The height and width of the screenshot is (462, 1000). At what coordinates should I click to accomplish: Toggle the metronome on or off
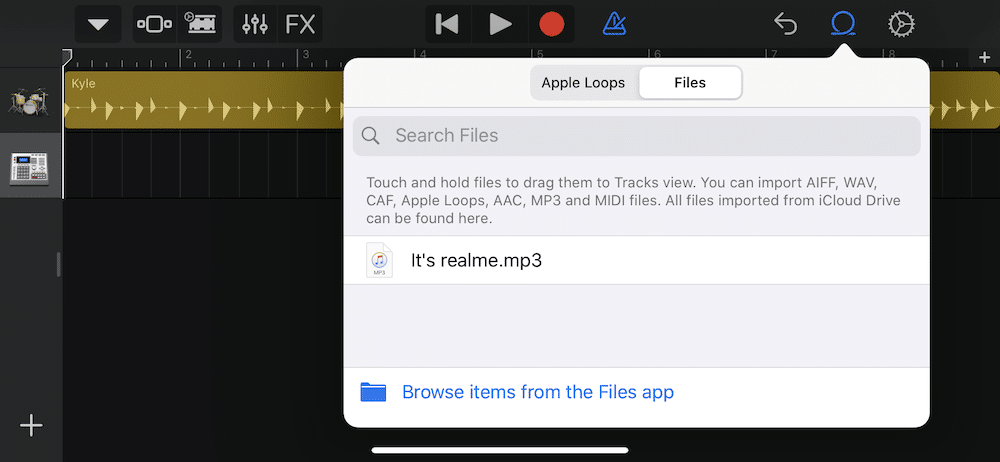click(615, 24)
